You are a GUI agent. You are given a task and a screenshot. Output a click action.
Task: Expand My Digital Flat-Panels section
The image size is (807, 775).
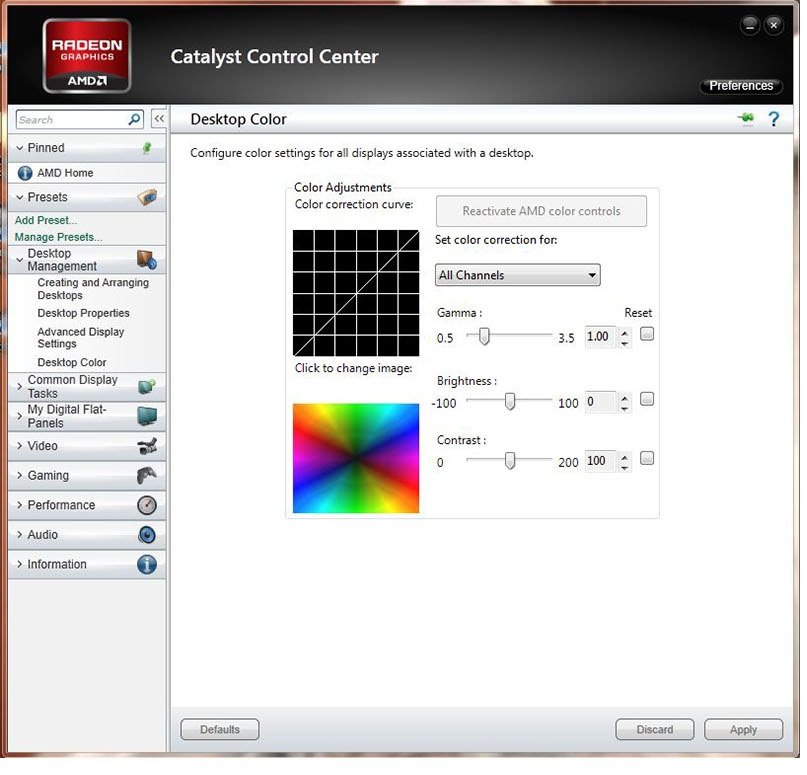(20, 418)
